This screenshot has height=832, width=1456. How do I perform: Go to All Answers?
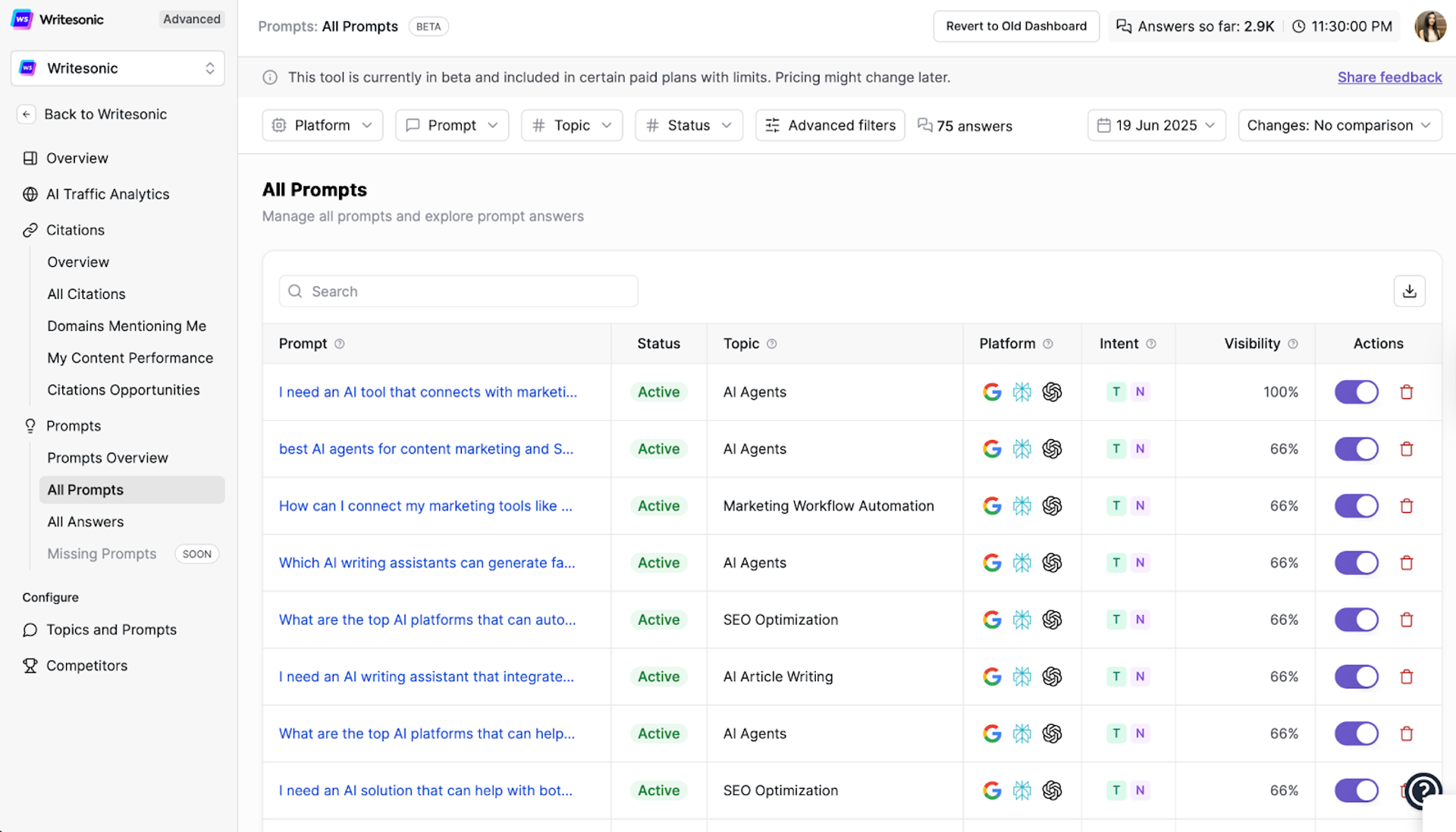[x=85, y=522]
